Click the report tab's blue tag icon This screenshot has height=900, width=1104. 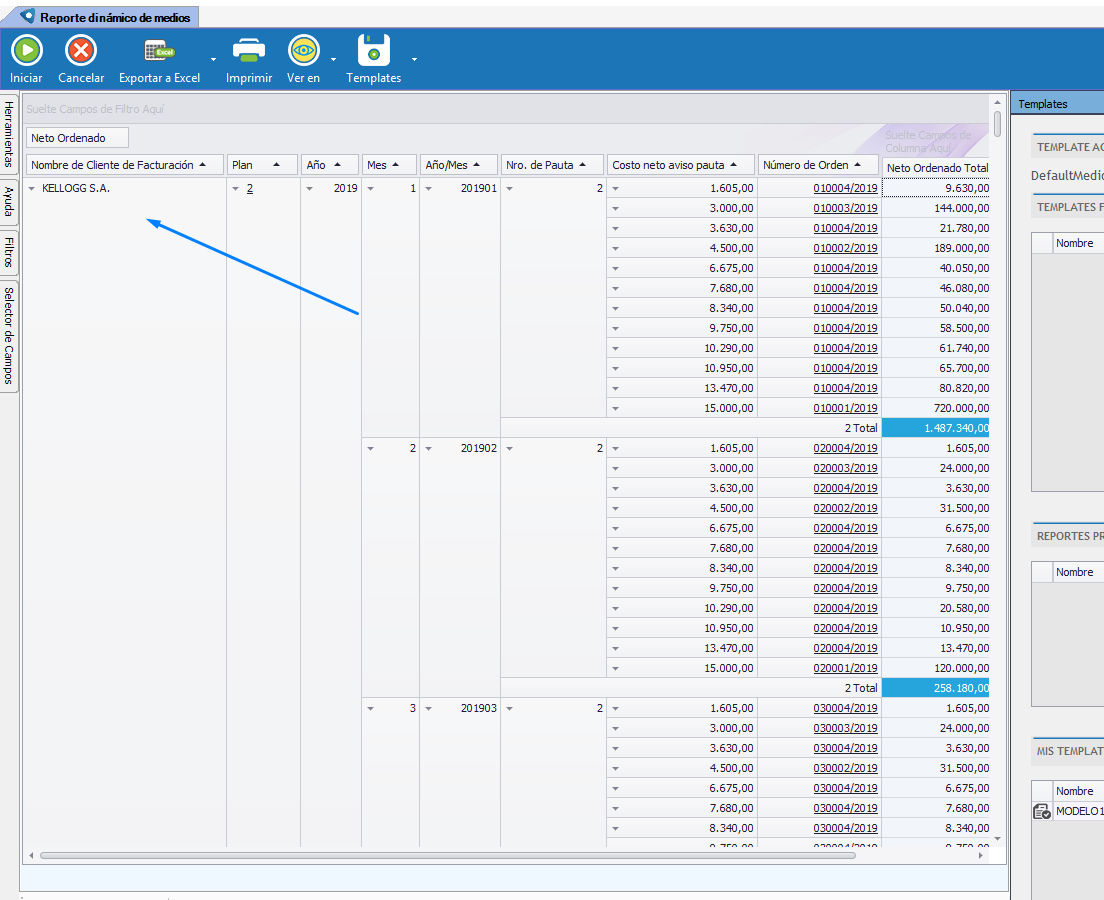point(27,17)
